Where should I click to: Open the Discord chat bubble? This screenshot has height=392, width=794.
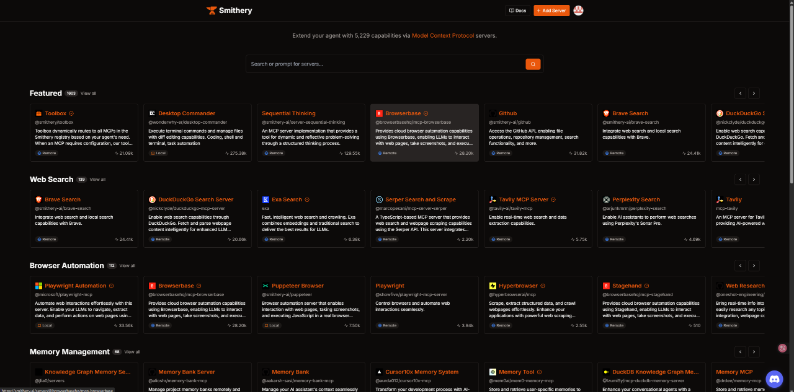[x=774, y=378]
